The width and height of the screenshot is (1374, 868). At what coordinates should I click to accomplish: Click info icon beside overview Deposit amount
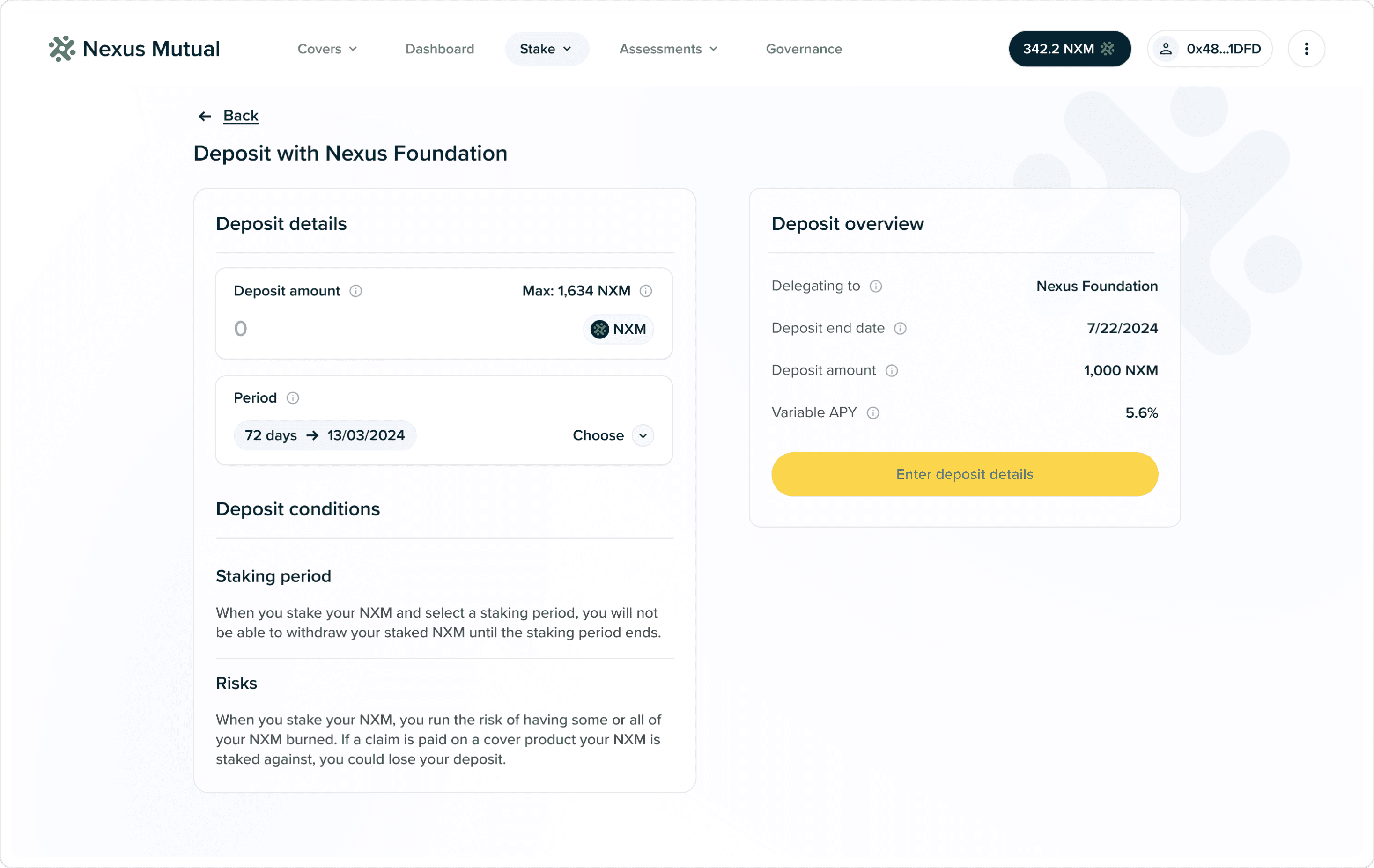click(x=891, y=370)
